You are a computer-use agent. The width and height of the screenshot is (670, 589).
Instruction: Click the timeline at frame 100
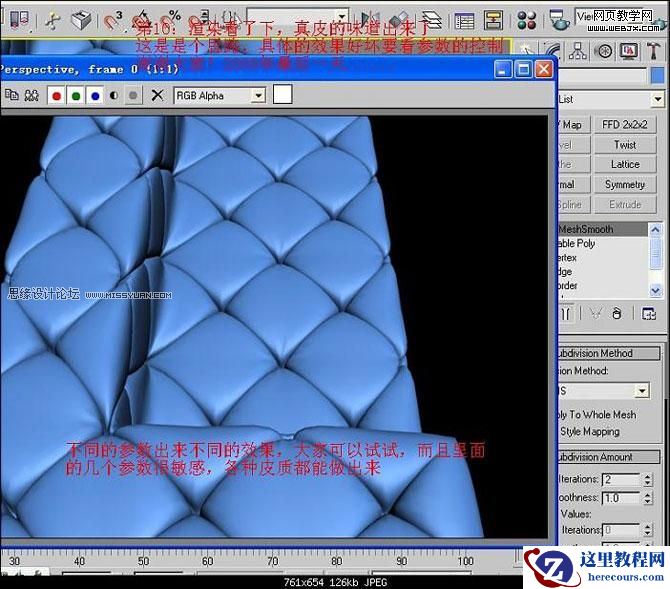click(465, 560)
